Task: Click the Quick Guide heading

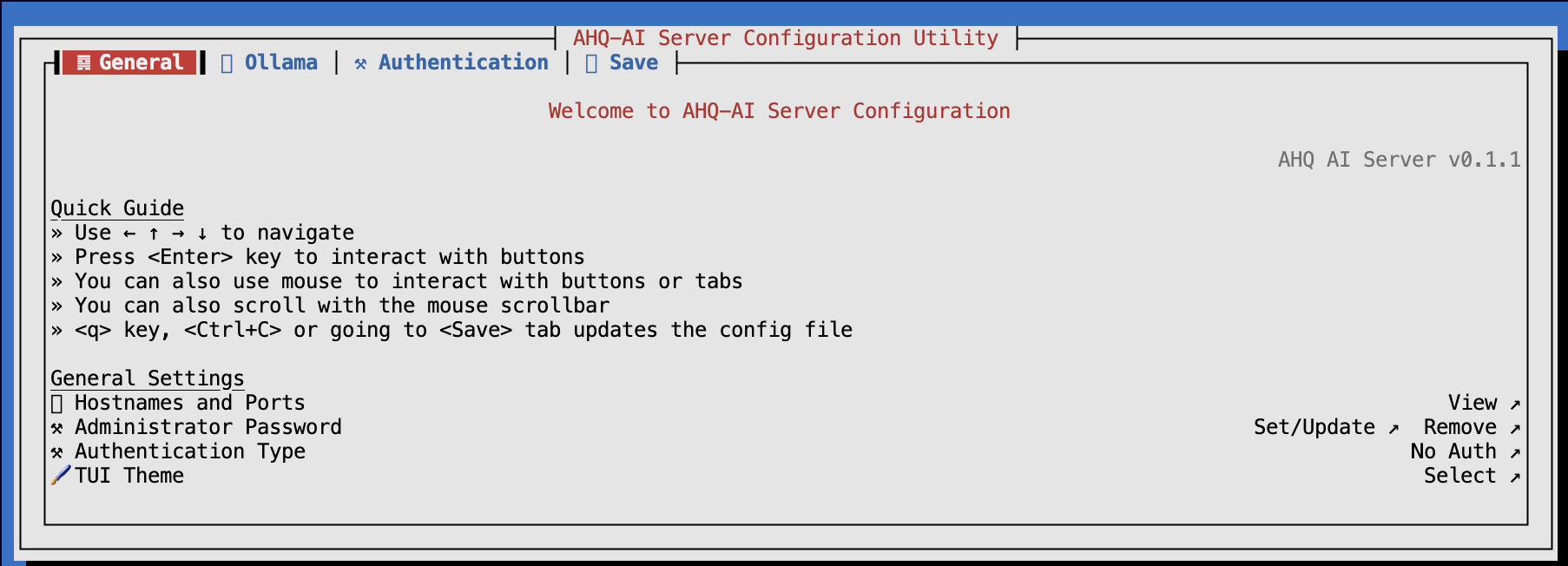Action: coord(117,208)
